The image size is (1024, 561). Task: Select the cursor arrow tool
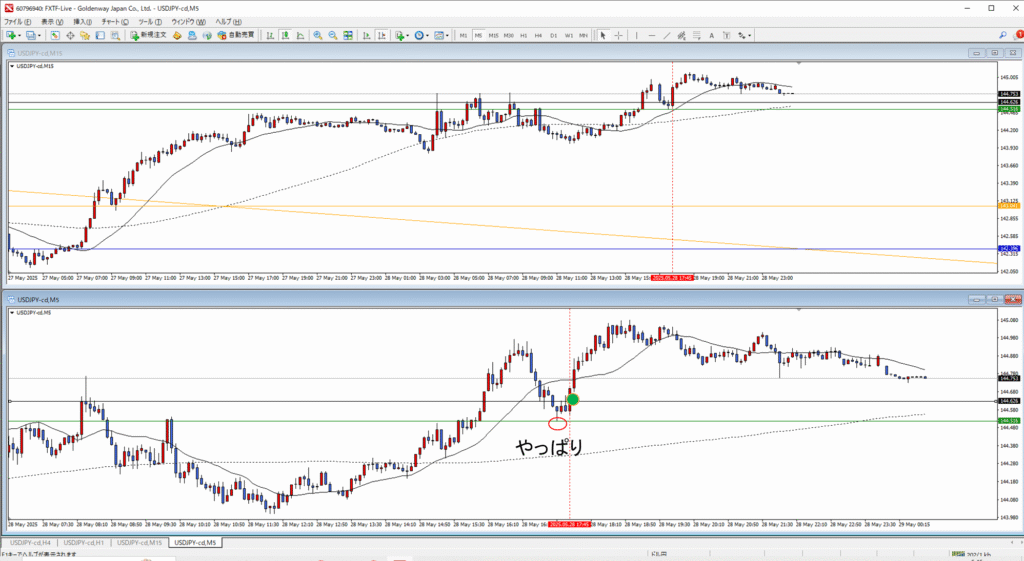click(x=603, y=35)
